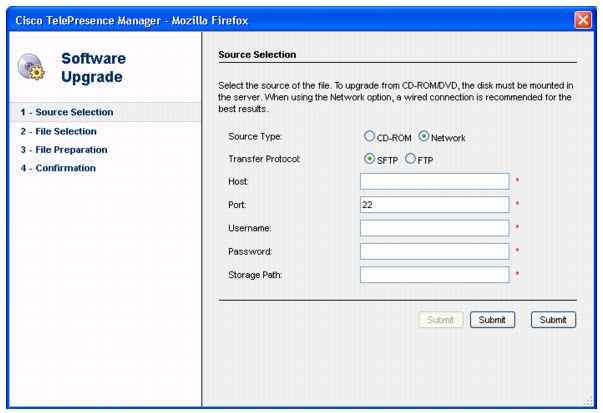Click the Port field showing 22

point(435,205)
